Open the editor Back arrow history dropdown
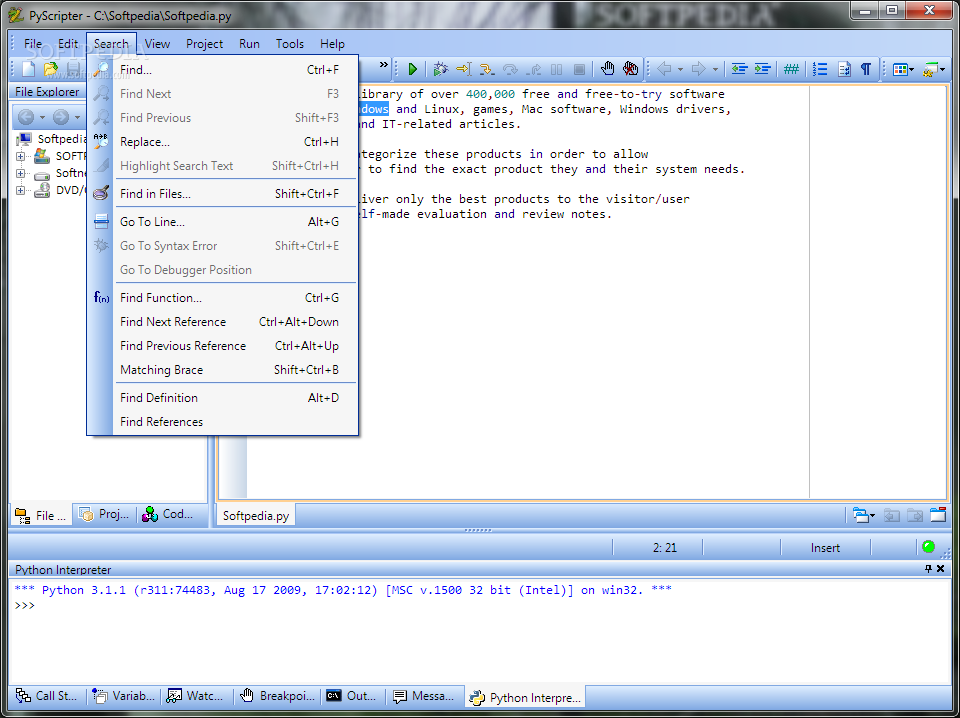Image resolution: width=960 pixels, height=718 pixels. click(x=680, y=69)
